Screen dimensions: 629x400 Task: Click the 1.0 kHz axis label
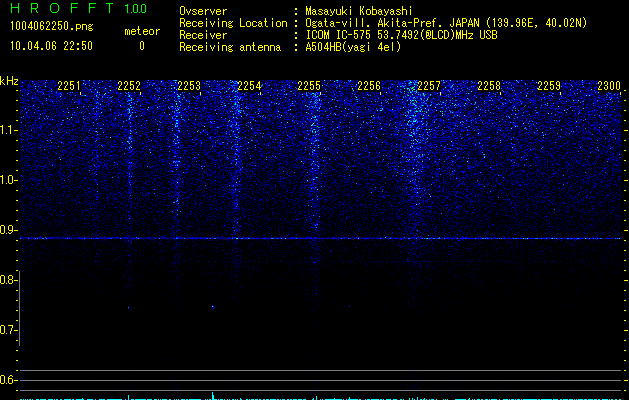tap(8, 180)
